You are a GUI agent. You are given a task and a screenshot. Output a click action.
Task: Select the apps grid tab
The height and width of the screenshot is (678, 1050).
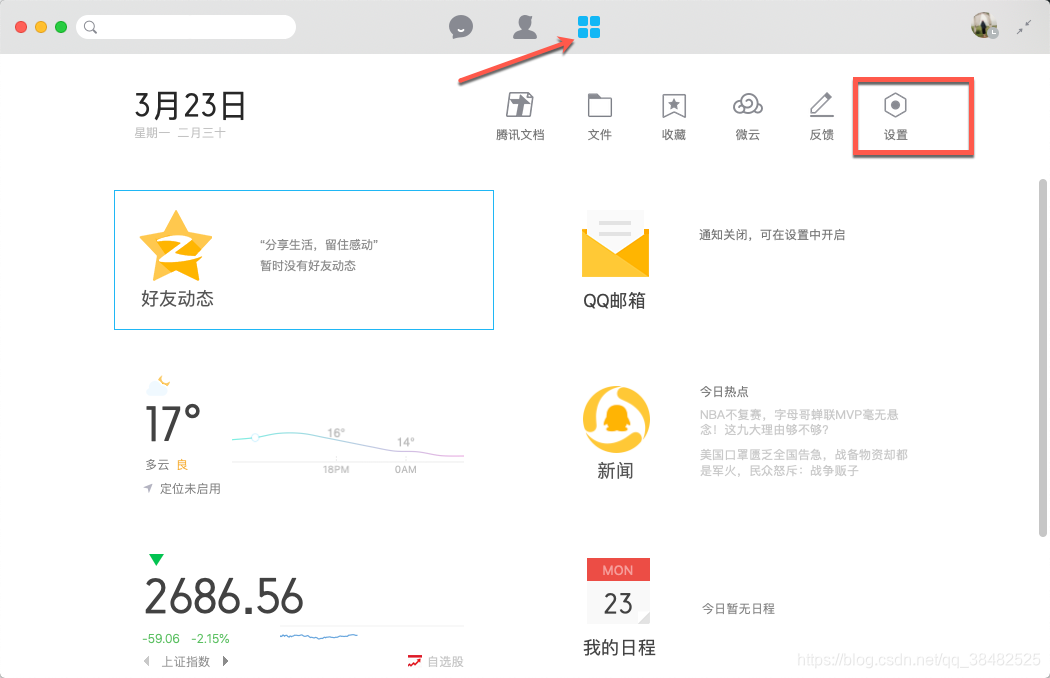(589, 27)
